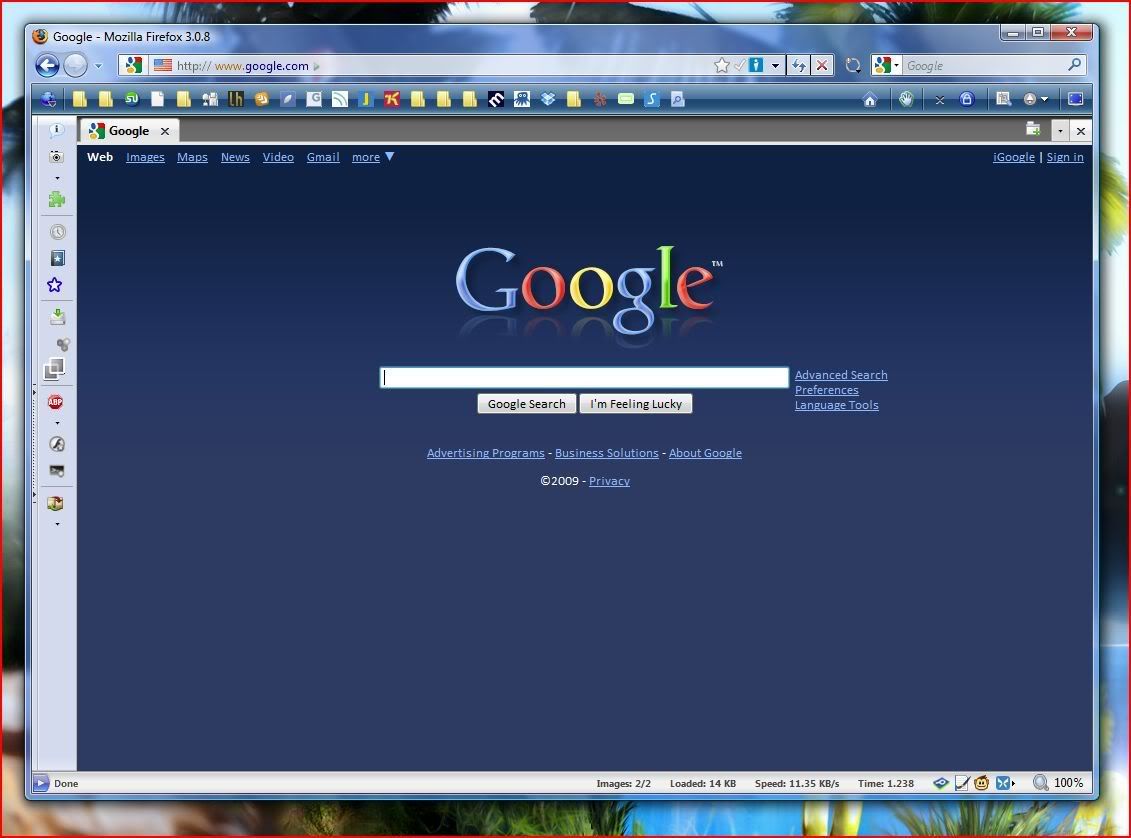Open a new tab with the folder-plus icon
Screen dimensions: 1131x838
click(1033, 130)
